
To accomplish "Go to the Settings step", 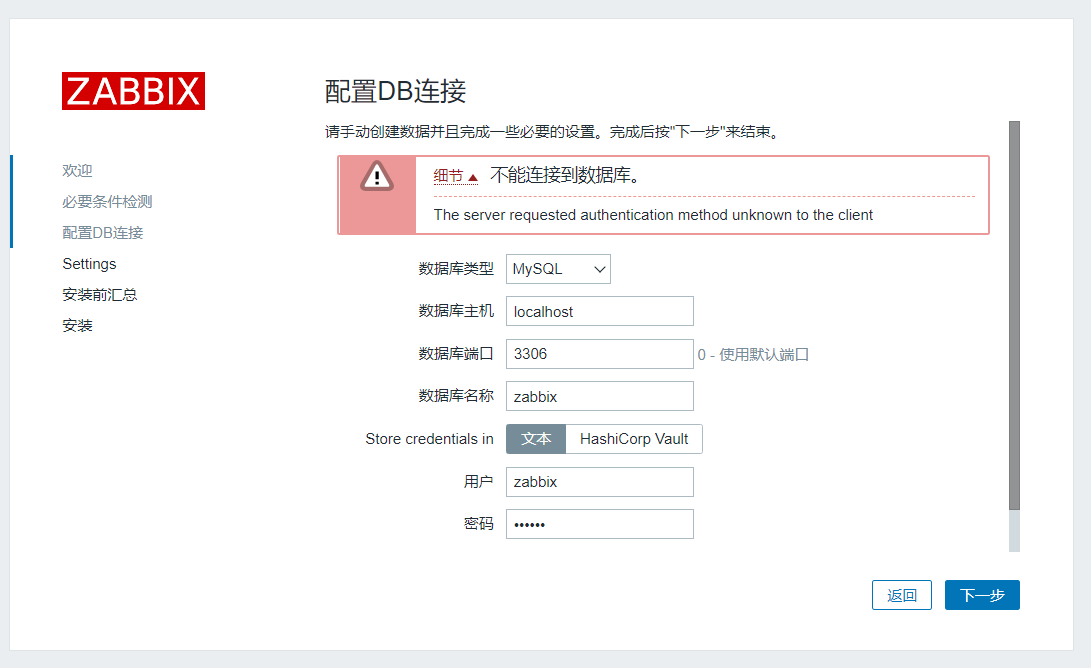I will pyautogui.click(x=89, y=263).
